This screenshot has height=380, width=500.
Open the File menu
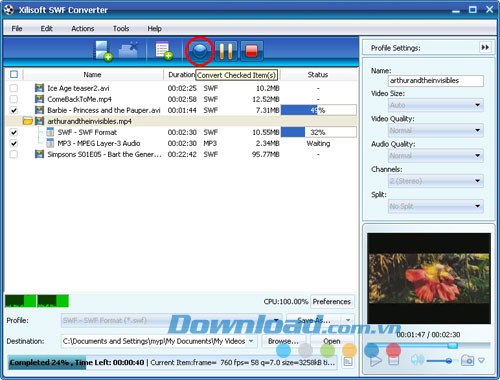point(17,28)
